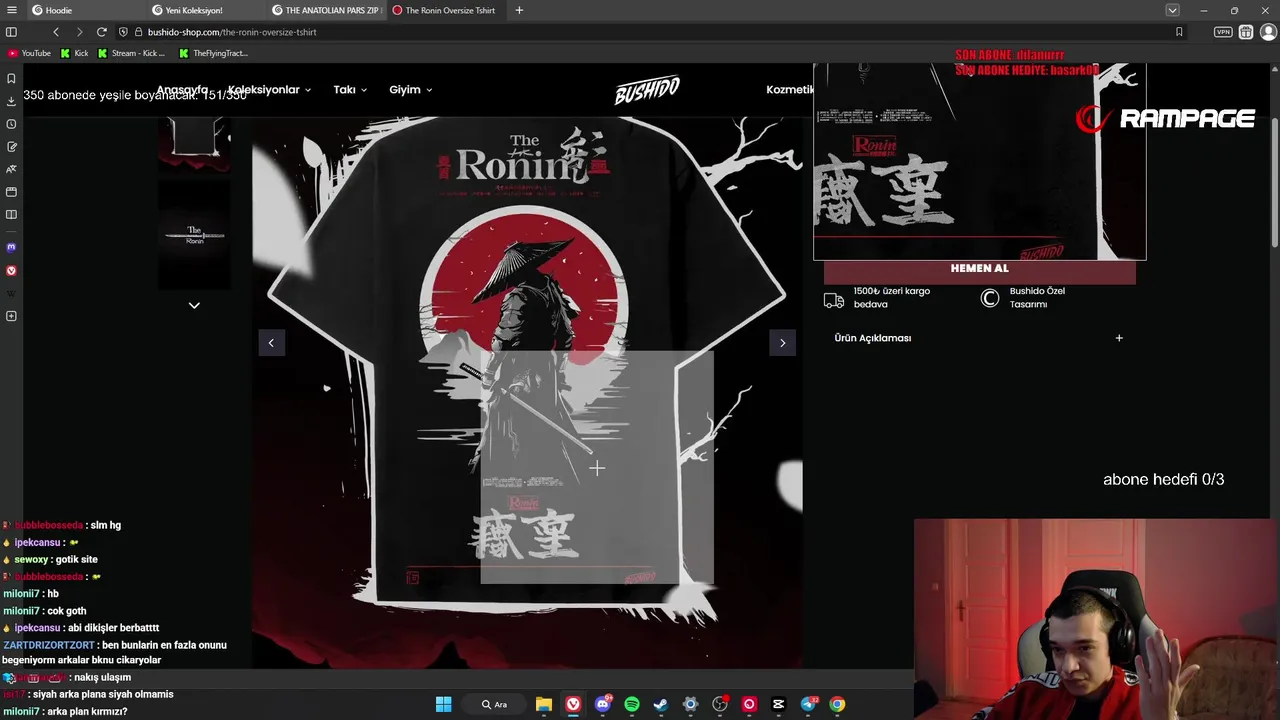Screen dimensions: 1280x720
Task: Open Google Chrome from the taskbar
Action: 837,704
